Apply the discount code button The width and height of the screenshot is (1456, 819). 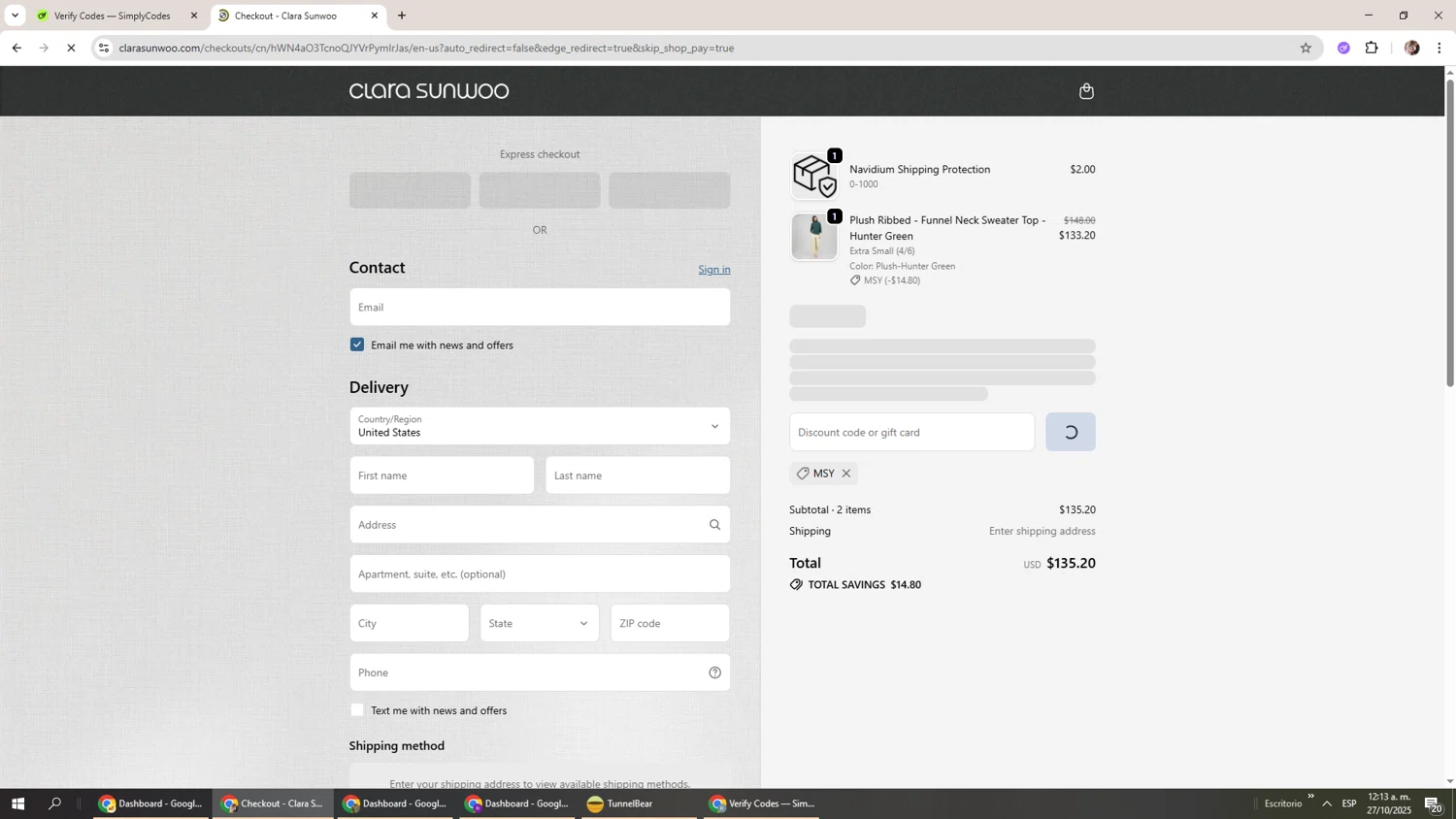coord(1070,432)
